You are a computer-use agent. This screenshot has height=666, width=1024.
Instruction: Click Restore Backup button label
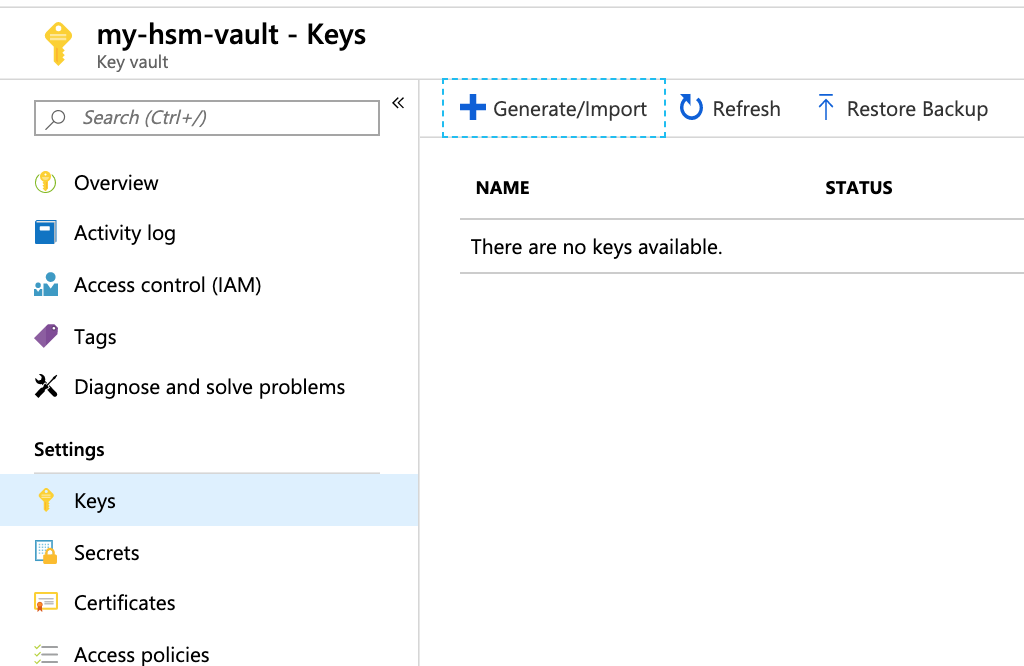[x=917, y=108]
